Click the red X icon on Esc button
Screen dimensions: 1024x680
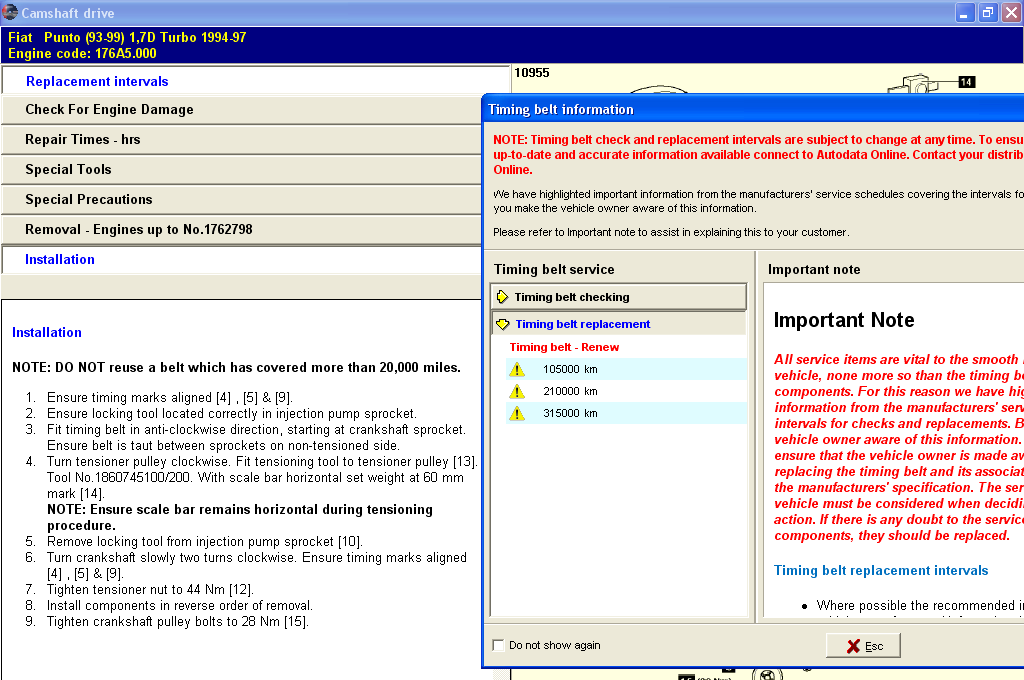tap(853, 646)
